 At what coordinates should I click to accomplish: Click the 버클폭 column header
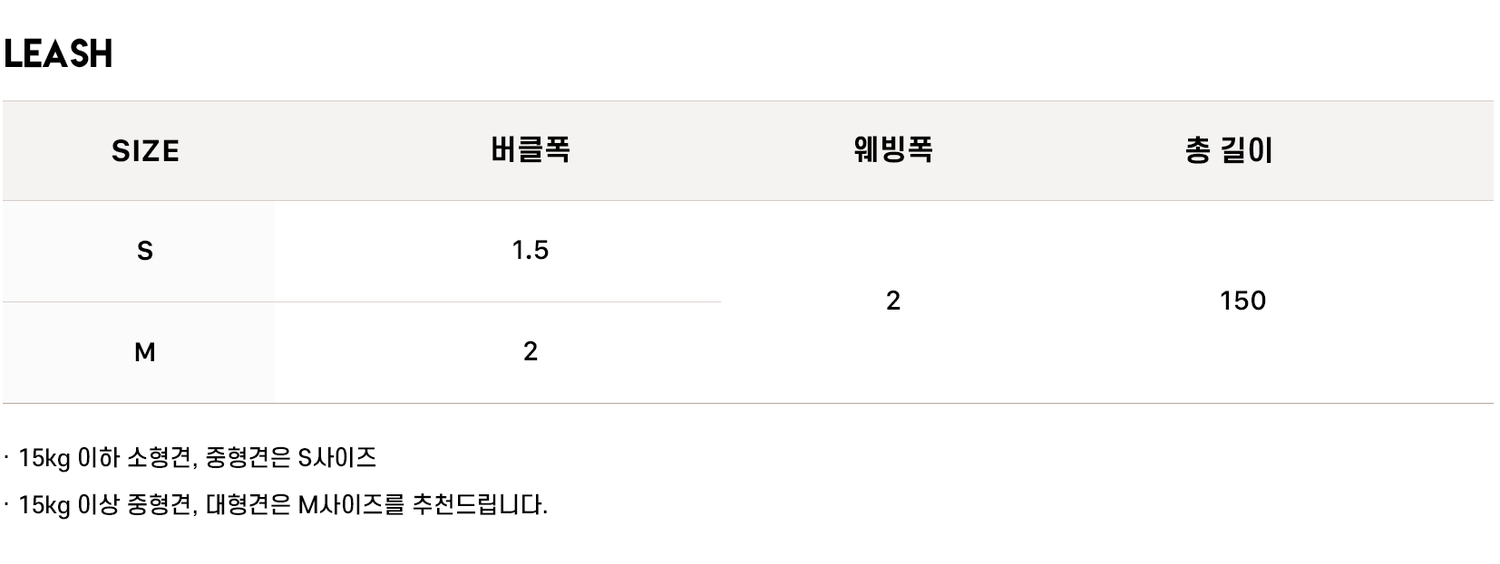(x=530, y=151)
